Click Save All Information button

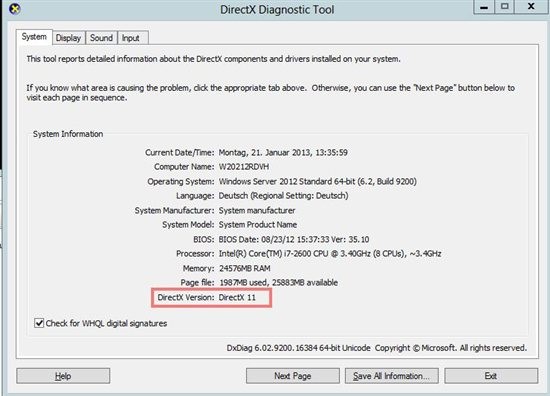(391, 376)
